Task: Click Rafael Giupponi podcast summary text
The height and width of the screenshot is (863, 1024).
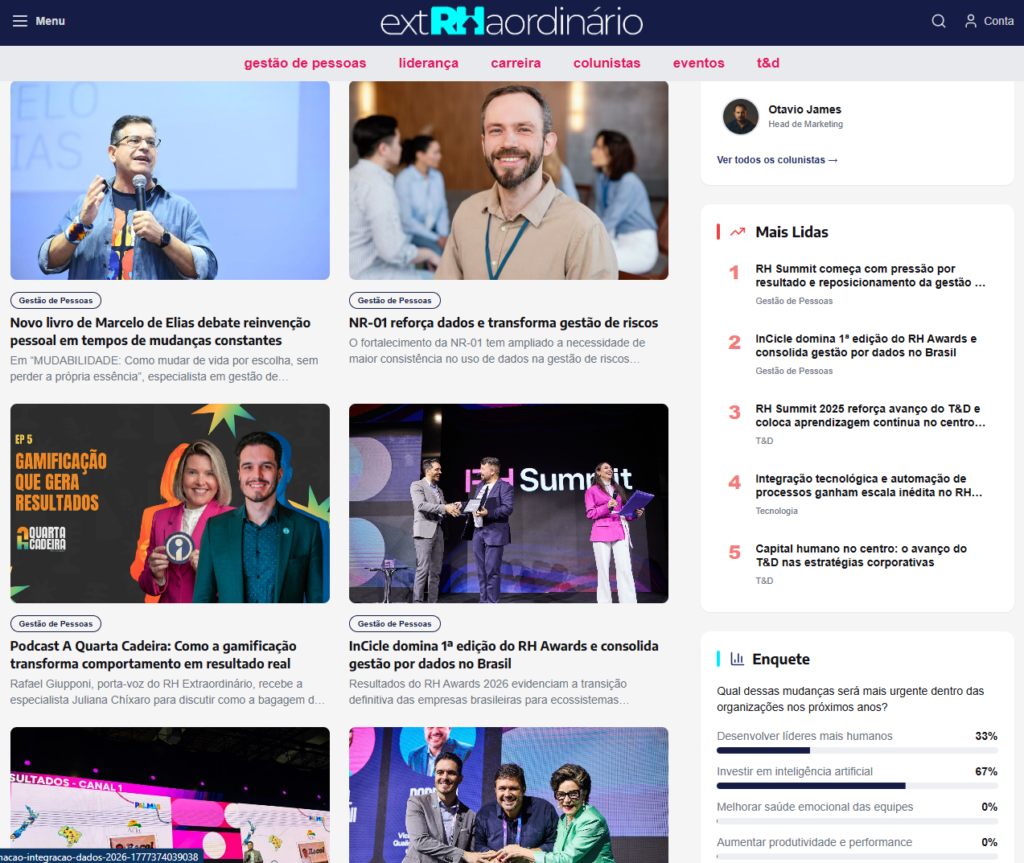Action: [x=167, y=692]
